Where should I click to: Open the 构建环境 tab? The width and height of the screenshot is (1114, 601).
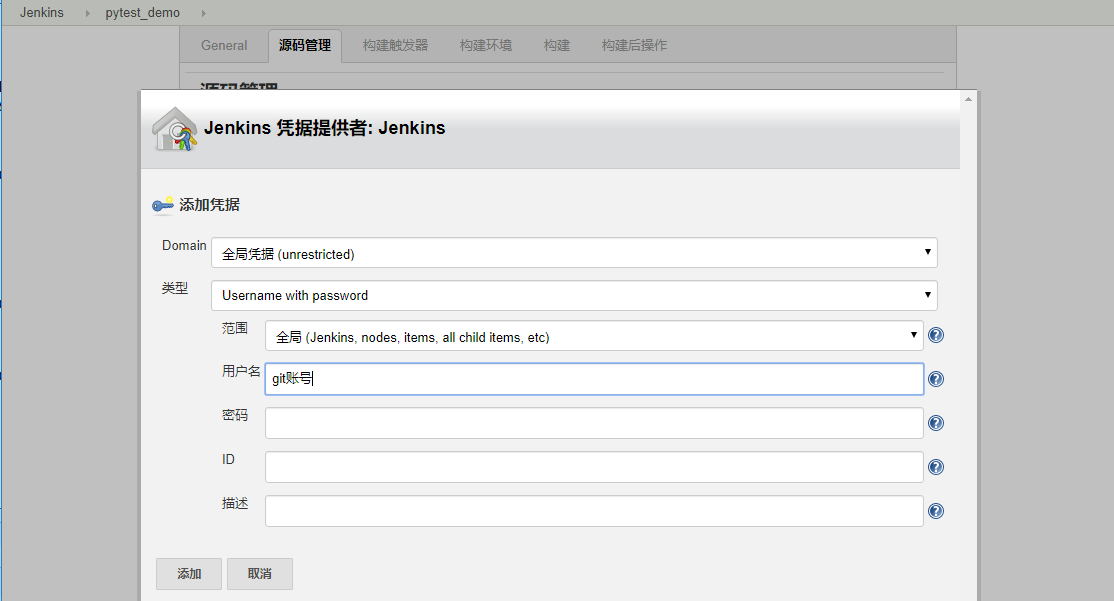pos(486,45)
